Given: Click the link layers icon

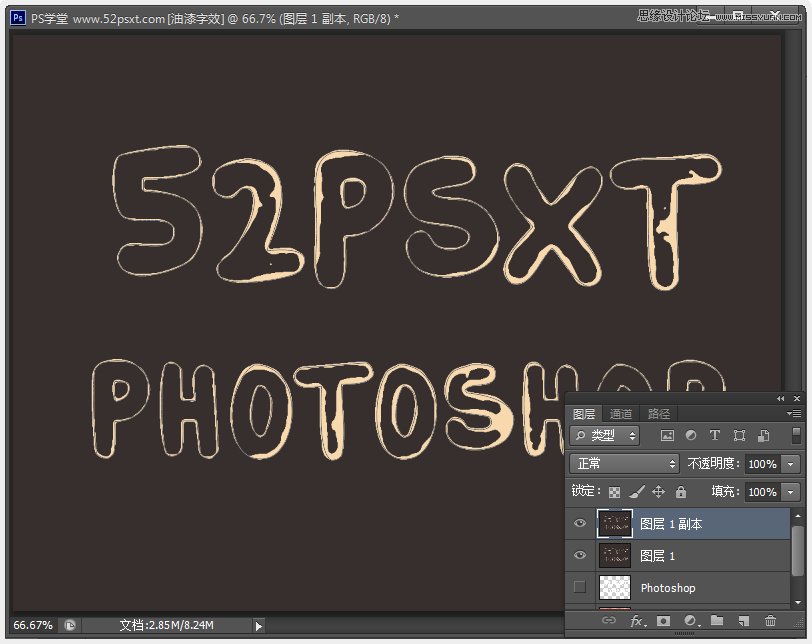Looking at the screenshot, I should point(609,620).
